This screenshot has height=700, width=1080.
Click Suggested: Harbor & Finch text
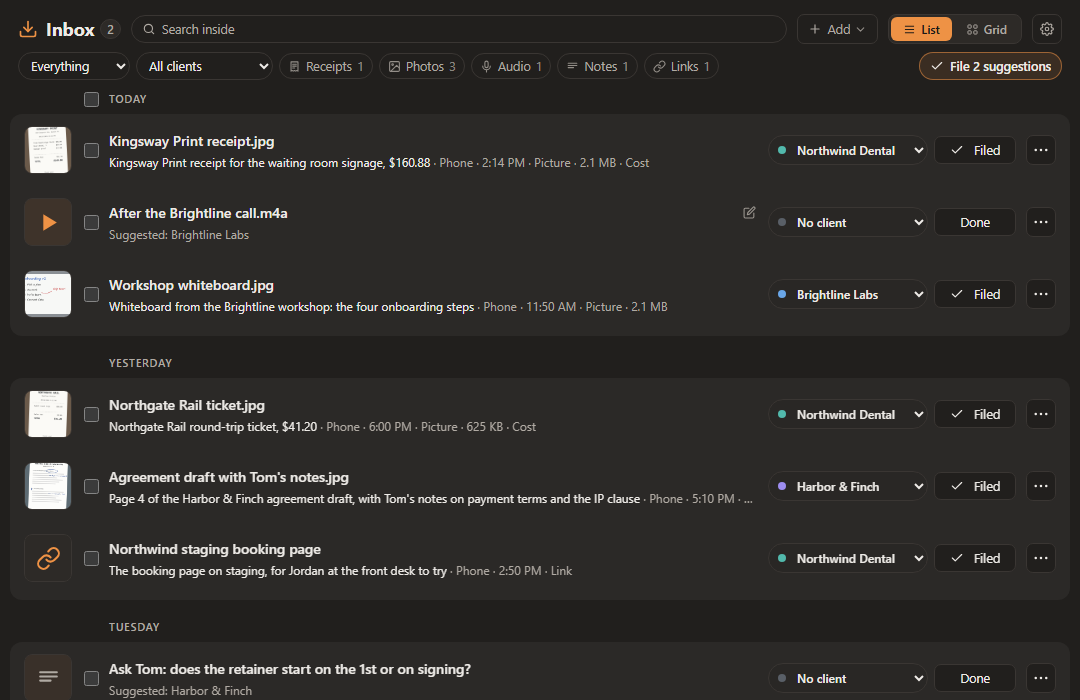coord(180,691)
